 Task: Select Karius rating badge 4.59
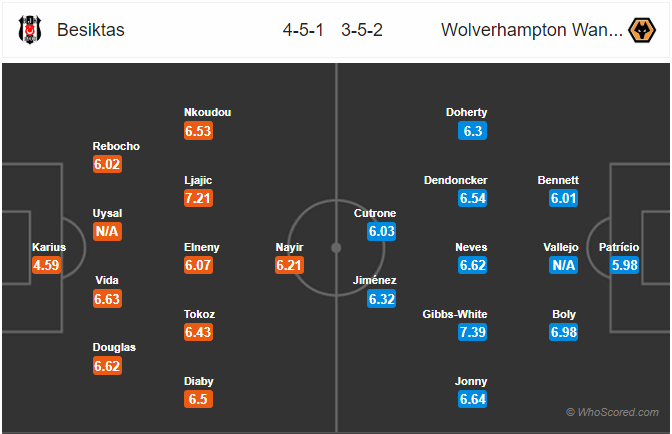coord(46,265)
